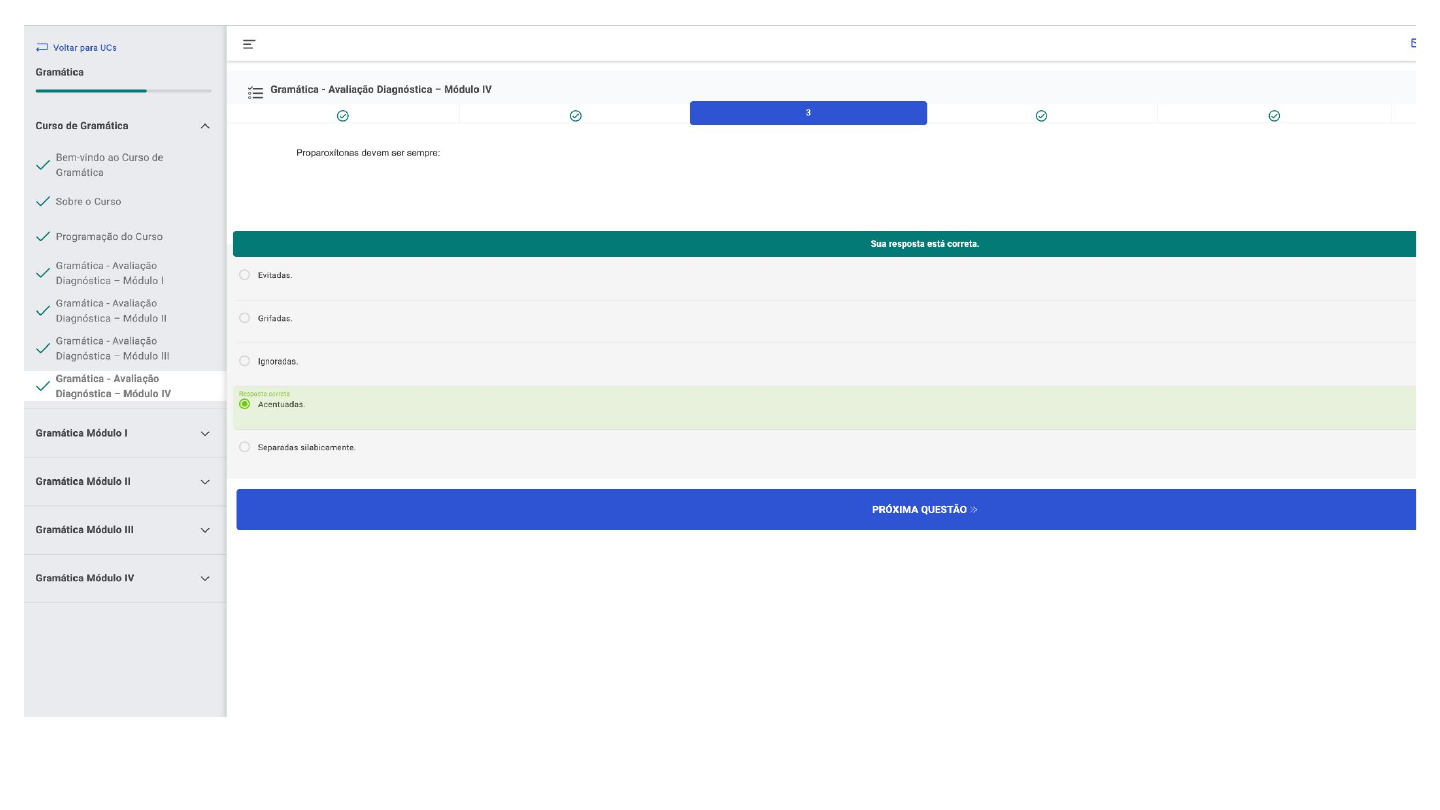1440x810 pixels.
Task: Open question 2 checkmark step
Action: point(575,116)
